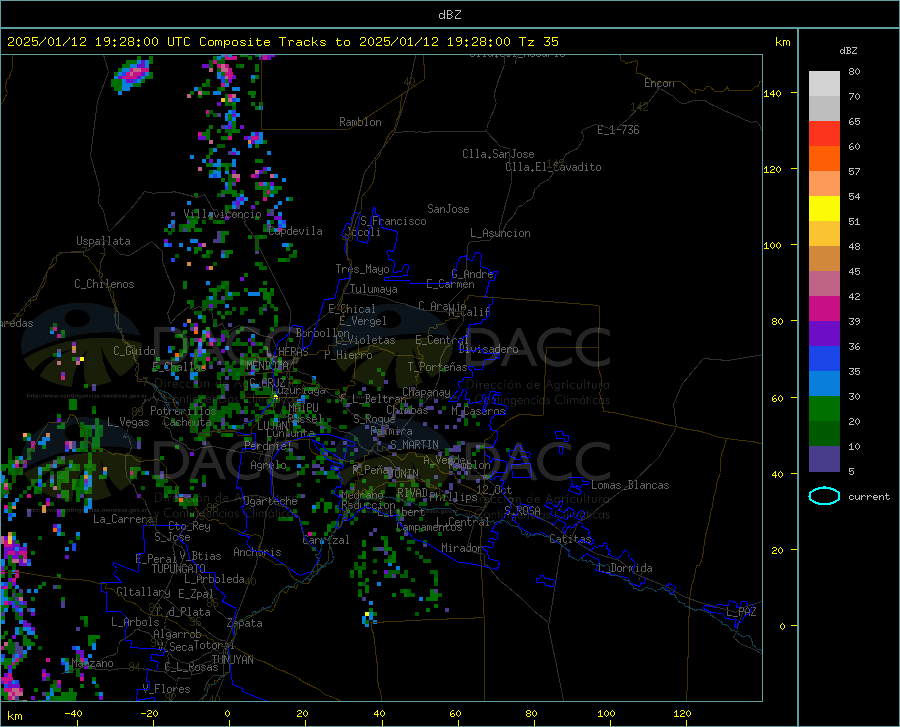Viewport: 900px width, 727px height.
Task: Click the 'Clla.SanJose' map label
Action: click(498, 154)
